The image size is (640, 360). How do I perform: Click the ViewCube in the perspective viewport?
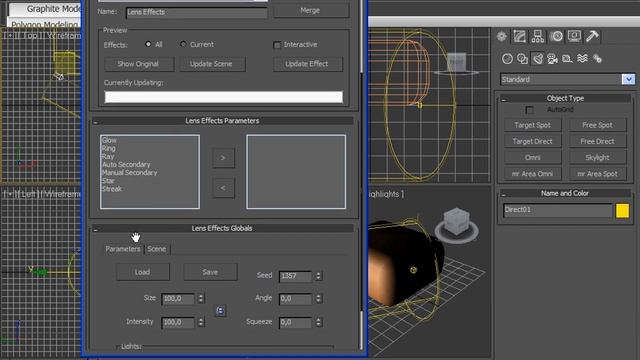tap(457, 223)
